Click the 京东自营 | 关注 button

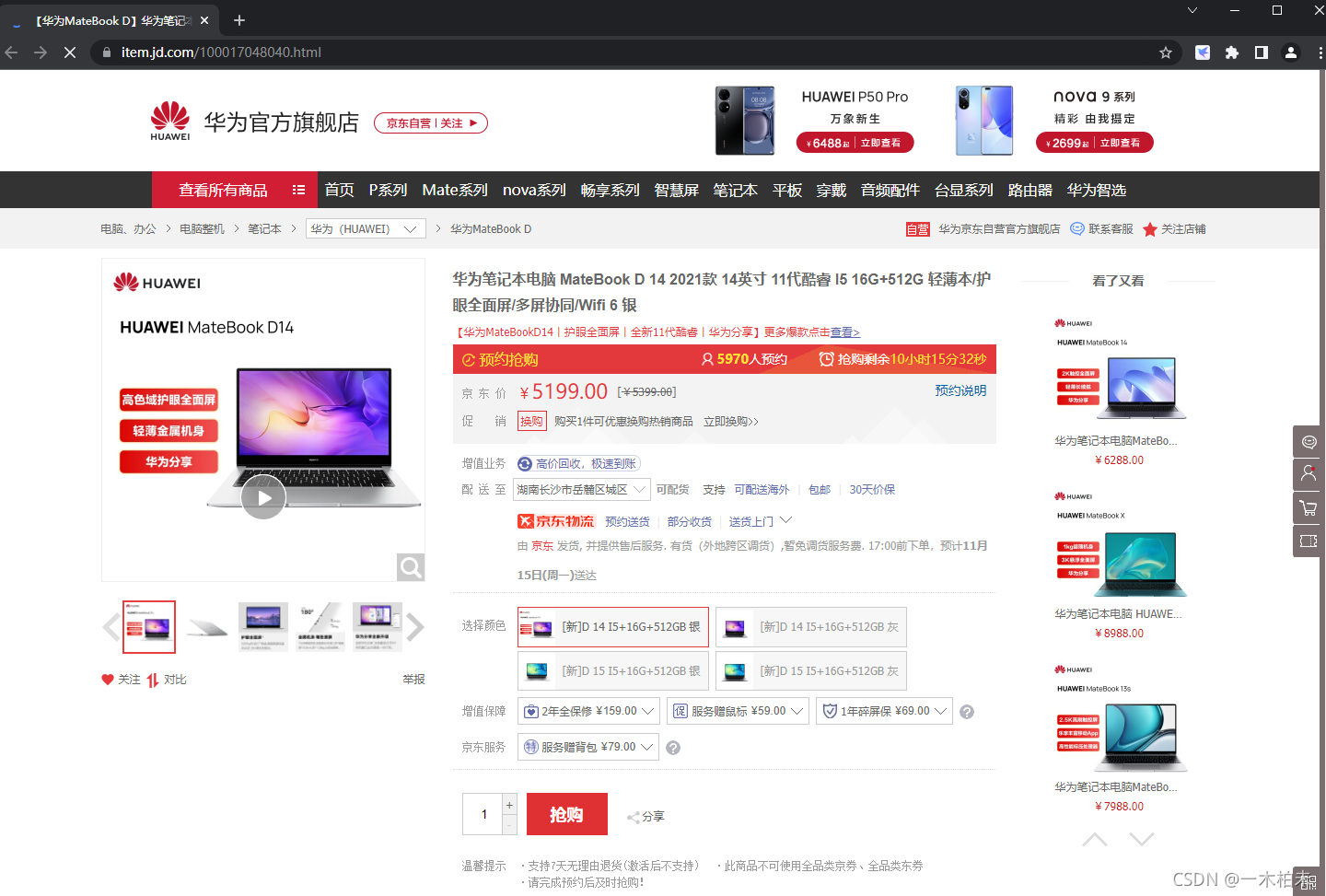click(x=431, y=123)
